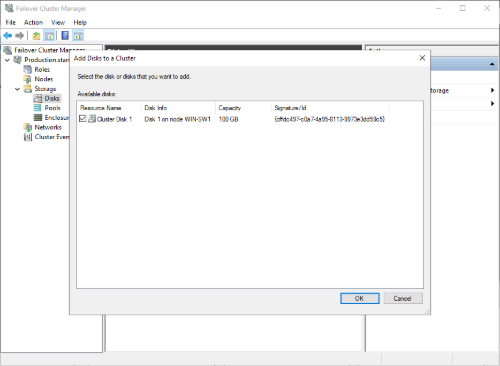The width and height of the screenshot is (500, 366).
Task: Sort by Signature/Id column header
Action: click(x=330, y=108)
